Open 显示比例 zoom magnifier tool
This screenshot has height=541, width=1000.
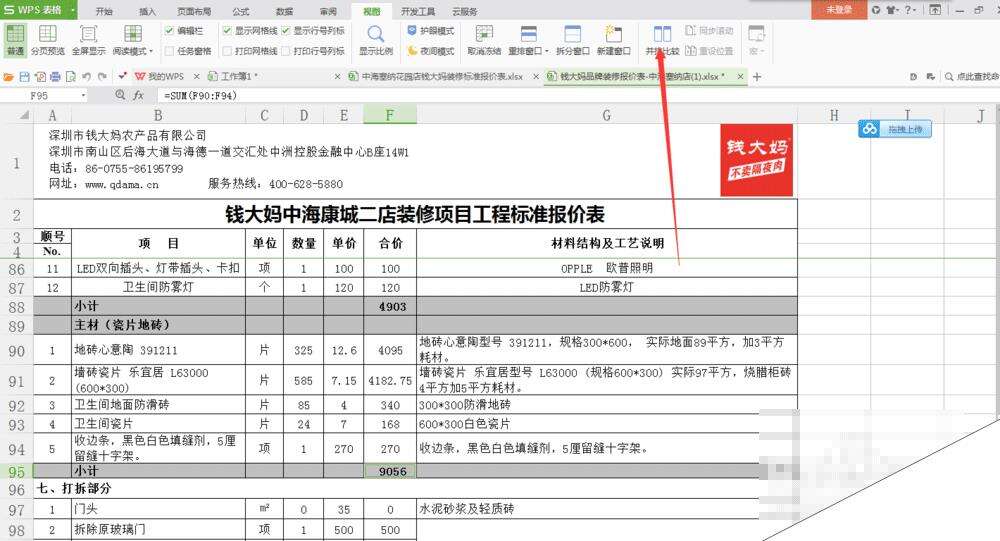tap(376, 40)
